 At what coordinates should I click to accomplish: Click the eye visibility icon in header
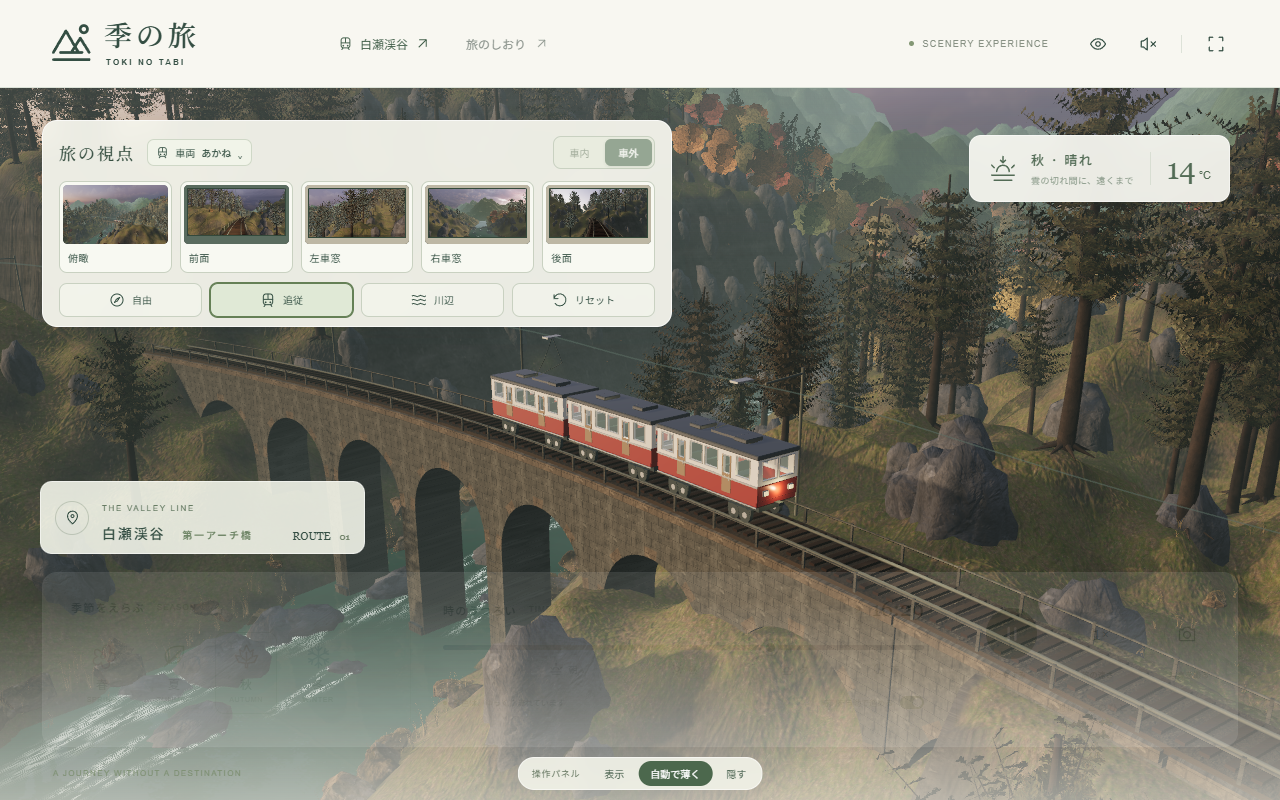click(x=1098, y=44)
